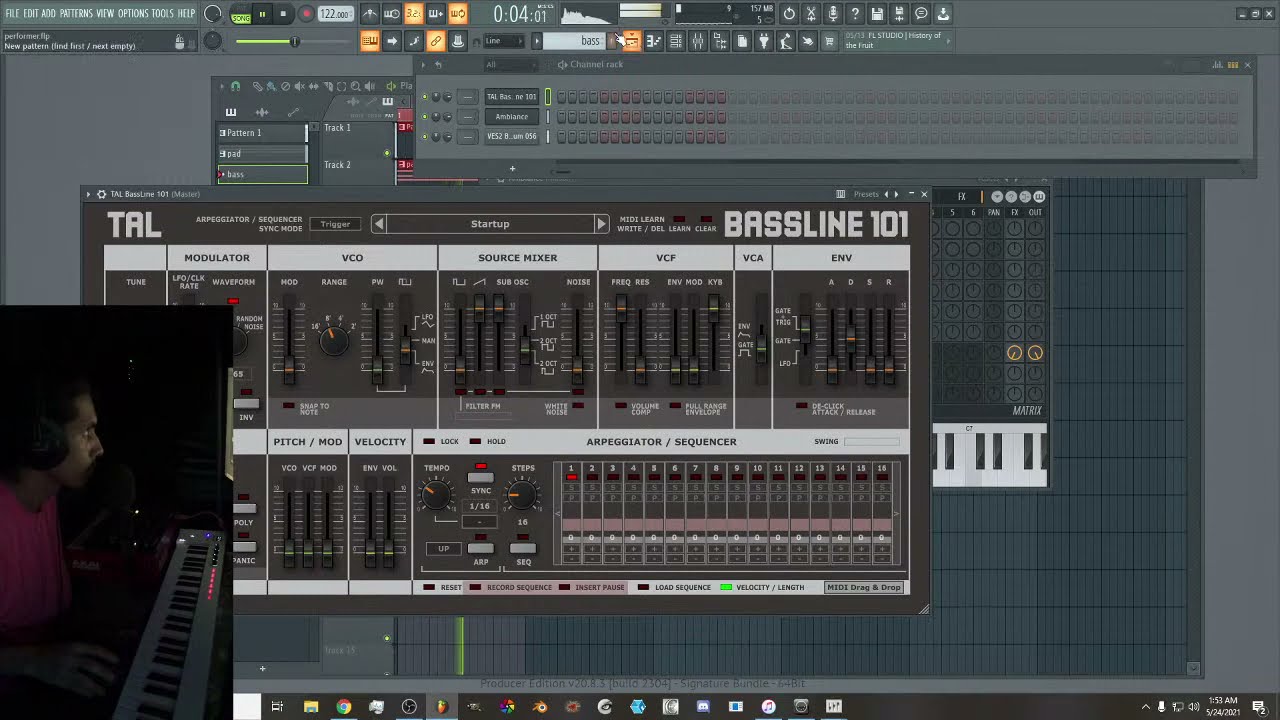Enable the ARP button
This screenshot has width=1280, height=720.
click(x=481, y=549)
